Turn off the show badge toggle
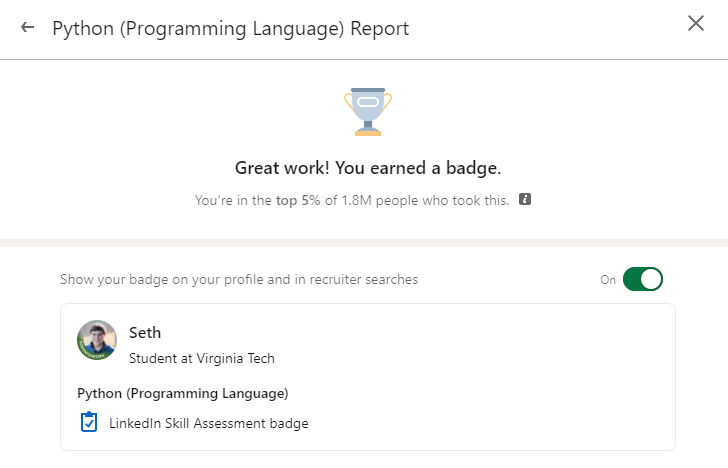Image resolution: width=728 pixels, height=468 pixels. [x=642, y=279]
